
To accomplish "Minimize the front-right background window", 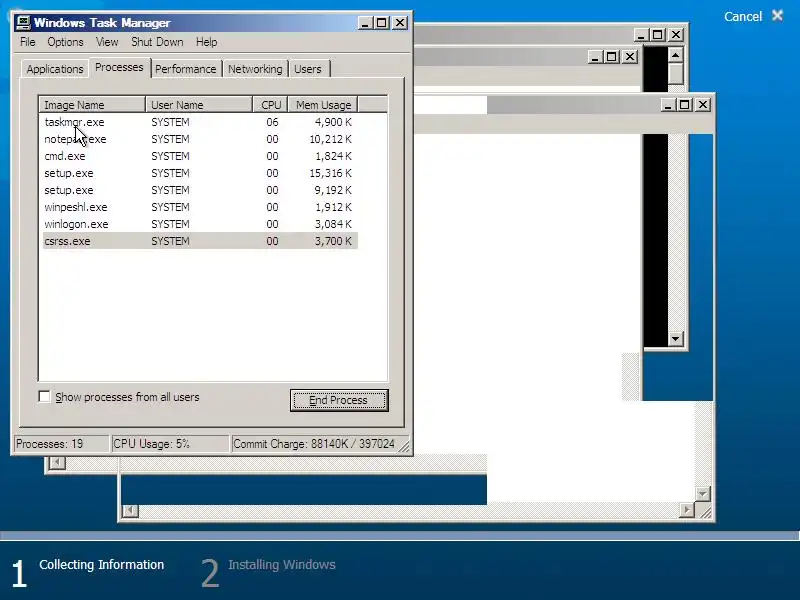I will point(668,105).
